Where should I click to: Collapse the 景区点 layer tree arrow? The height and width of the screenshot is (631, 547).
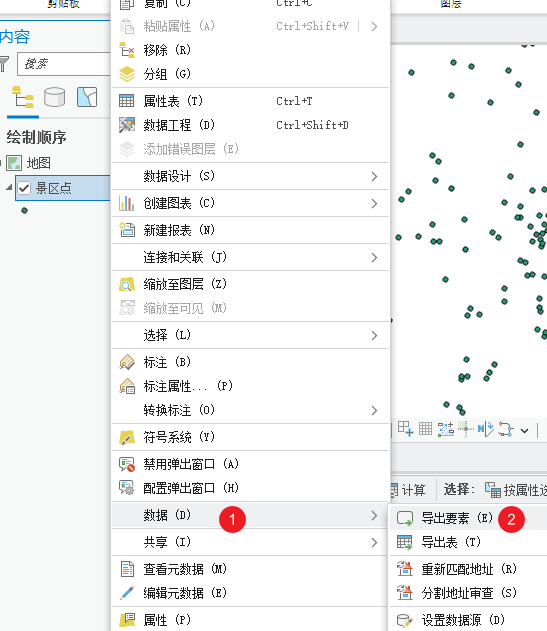tap(9, 188)
